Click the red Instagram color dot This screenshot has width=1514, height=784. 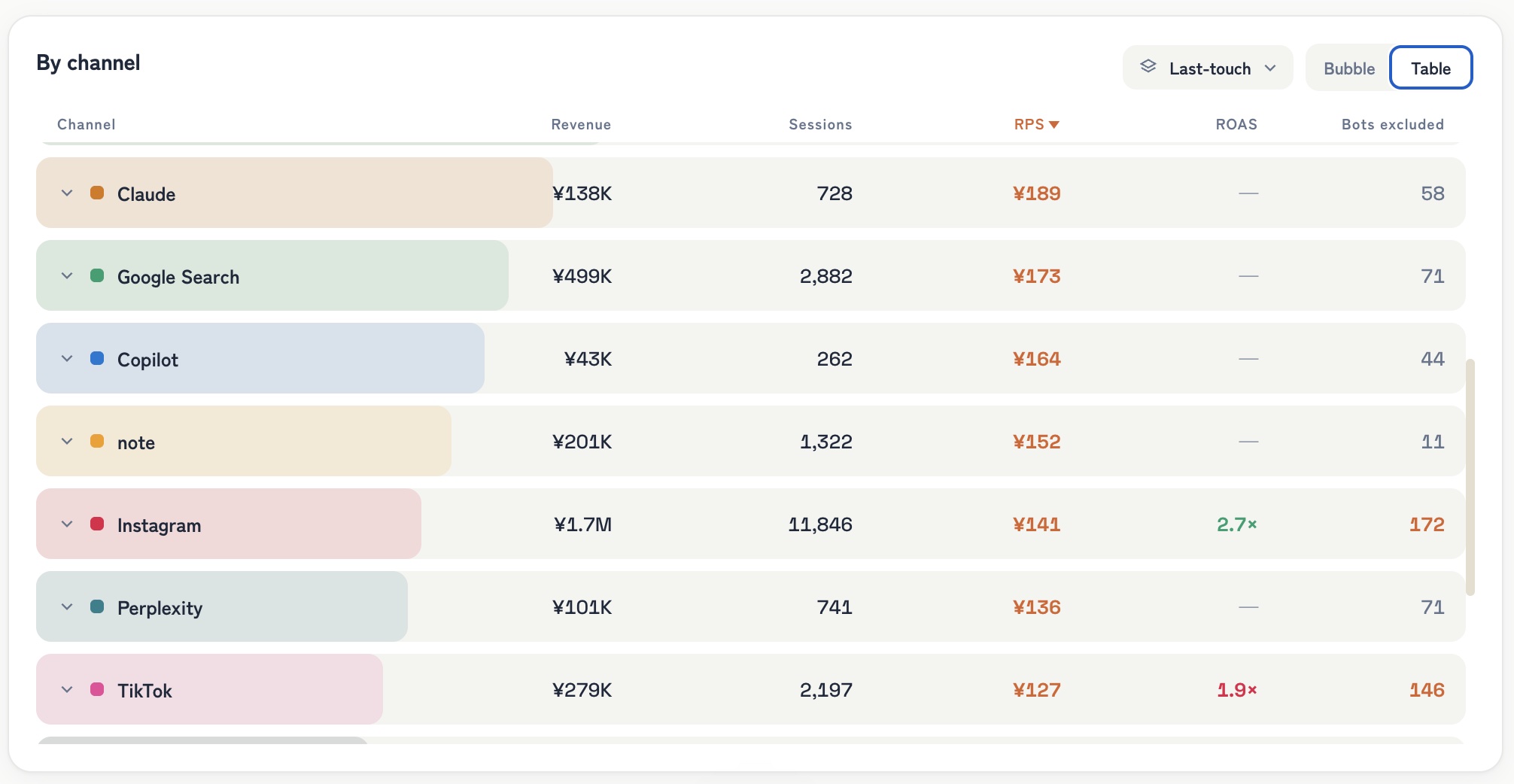point(97,524)
